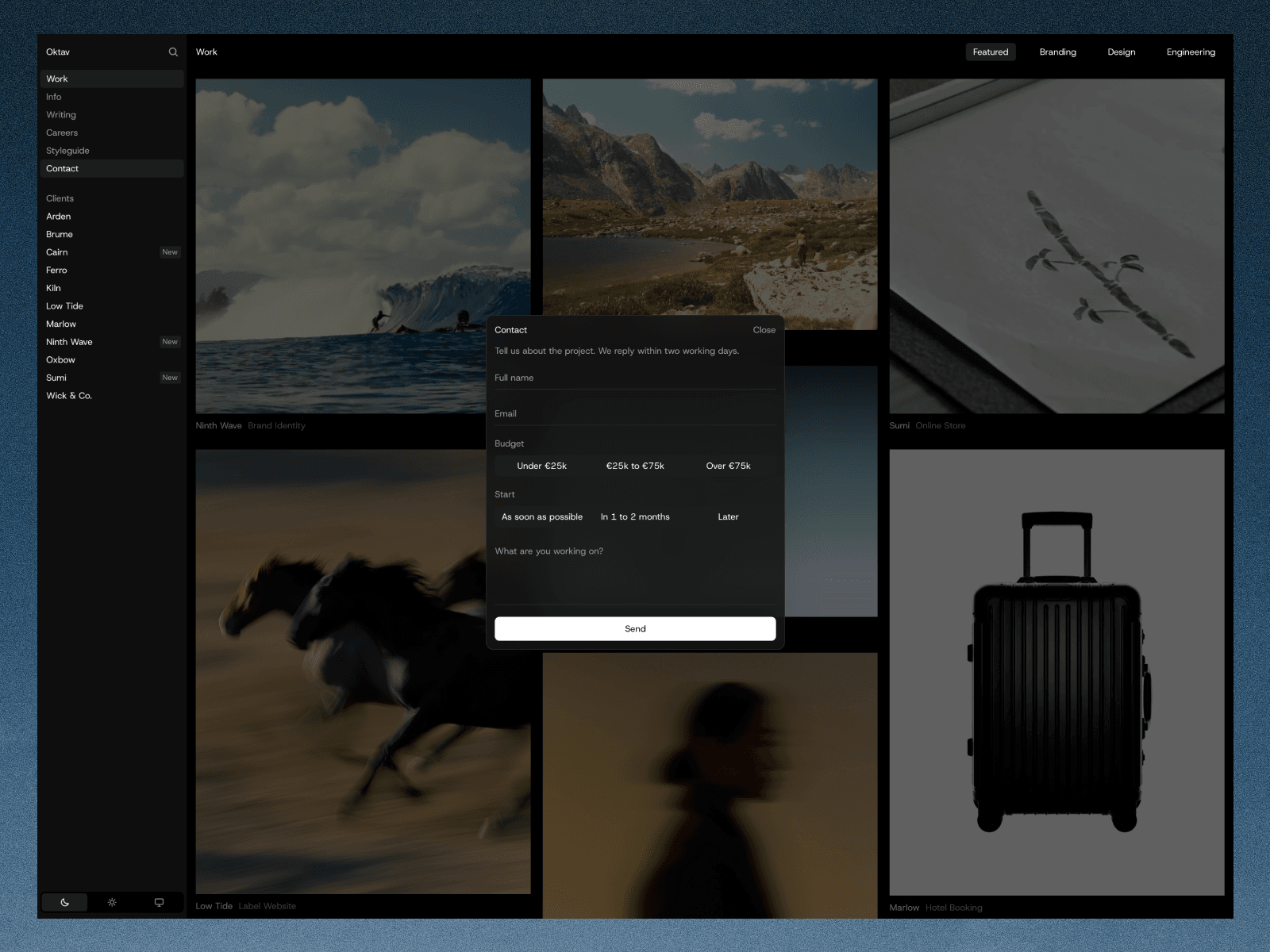Focus the Full name field
The height and width of the screenshot is (952, 1270).
coord(635,378)
